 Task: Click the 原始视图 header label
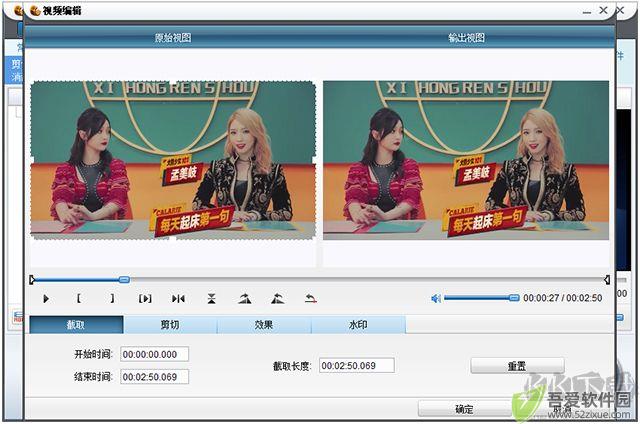[173, 38]
